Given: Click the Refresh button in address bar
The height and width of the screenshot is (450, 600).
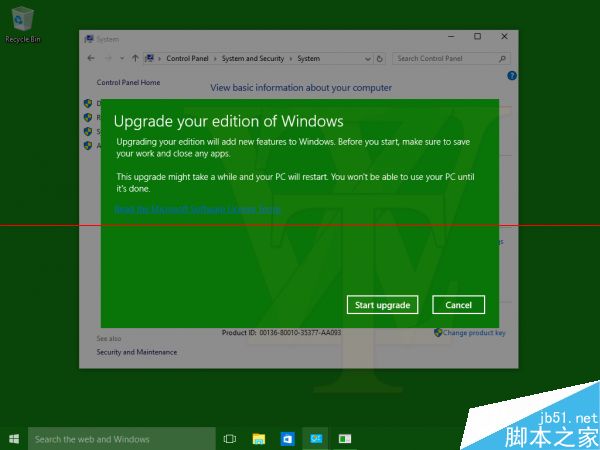Looking at the screenshot, I should [x=380, y=59].
